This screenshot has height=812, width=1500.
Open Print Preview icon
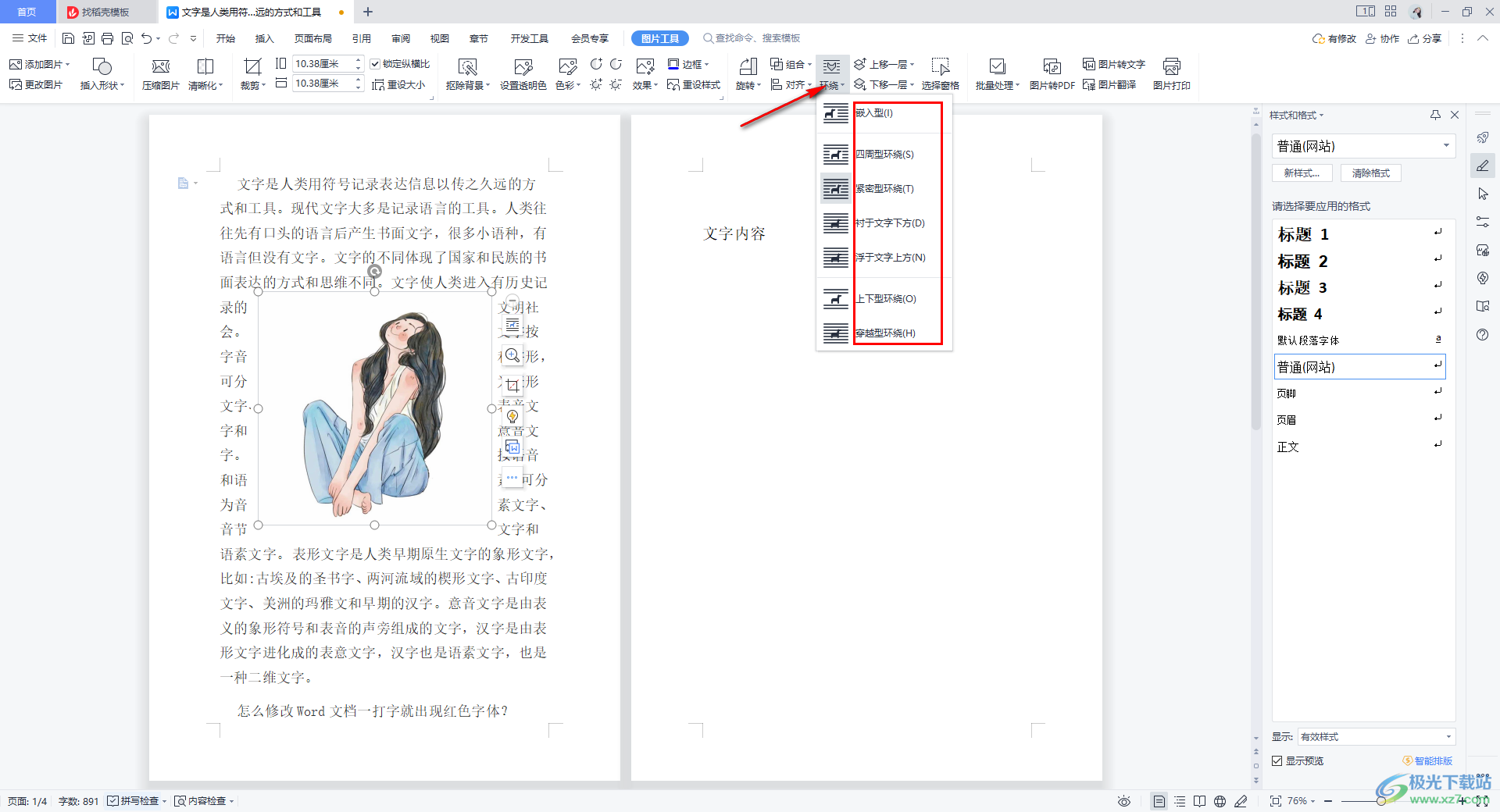click(x=127, y=38)
